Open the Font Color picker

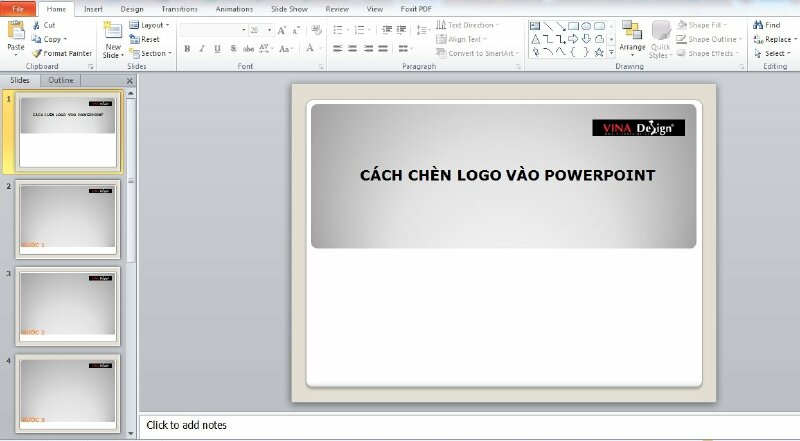(x=313, y=48)
